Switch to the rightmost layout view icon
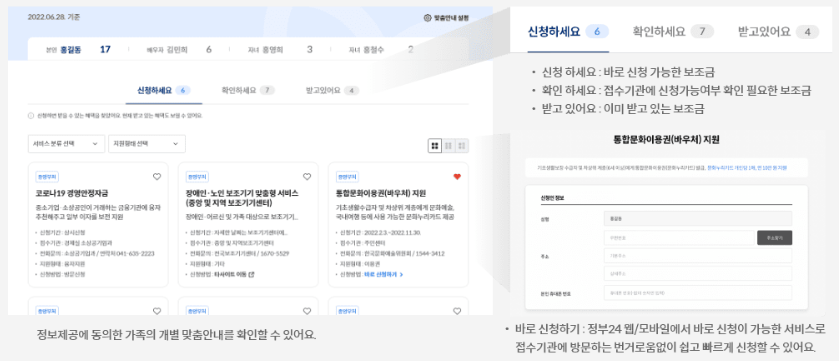 [x=462, y=145]
